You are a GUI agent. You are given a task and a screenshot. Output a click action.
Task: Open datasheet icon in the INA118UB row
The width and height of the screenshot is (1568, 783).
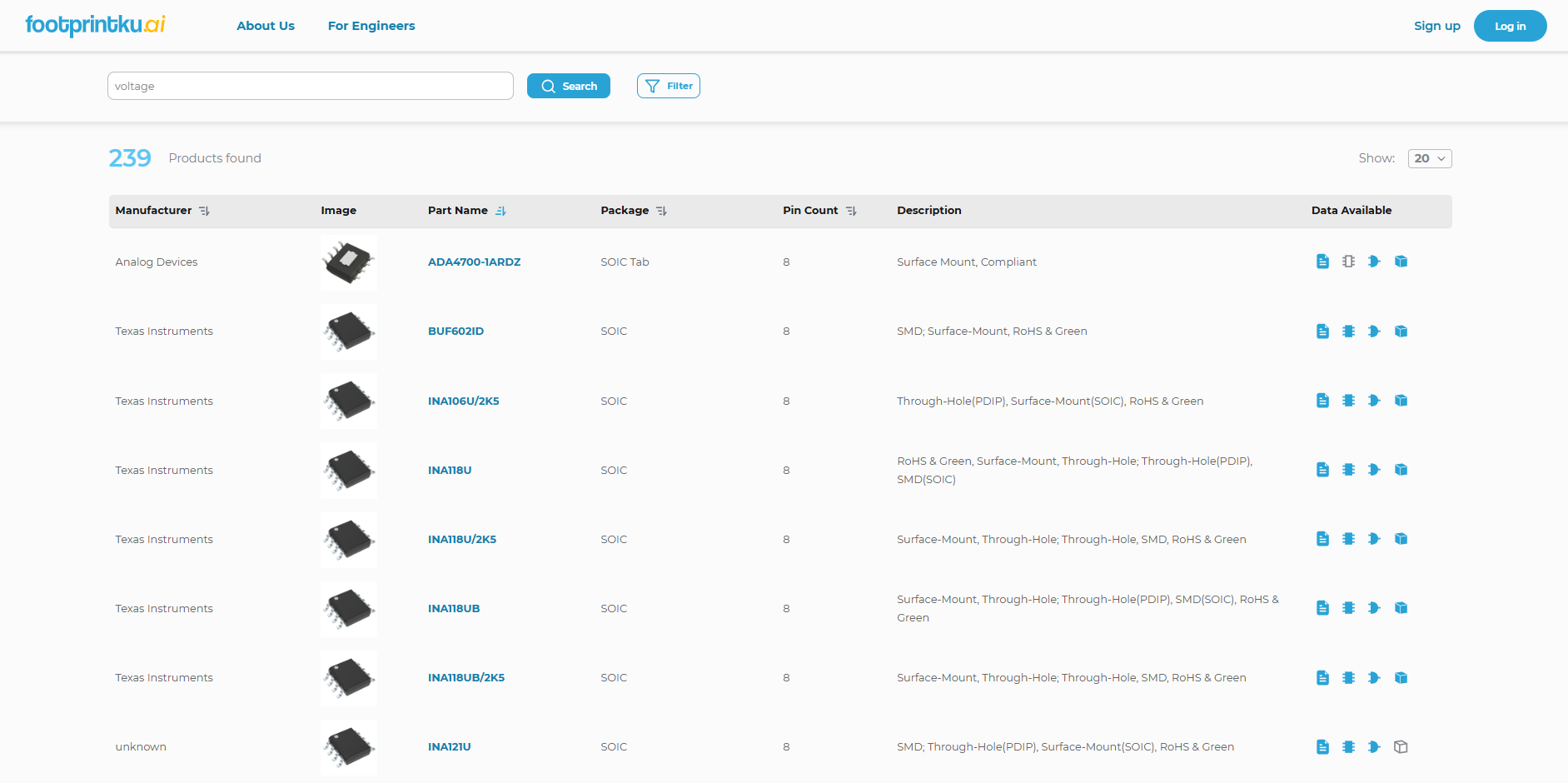[1322, 608]
